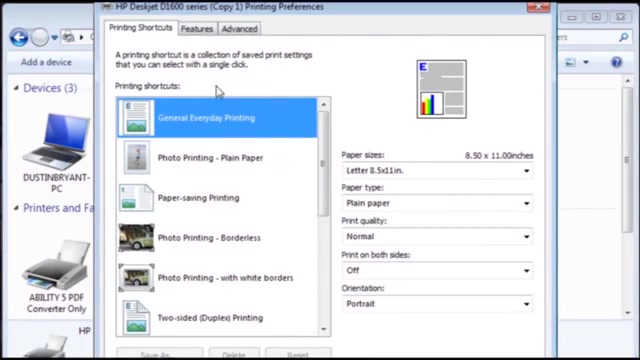
Task: Switch to the Features tab
Action: [197, 29]
